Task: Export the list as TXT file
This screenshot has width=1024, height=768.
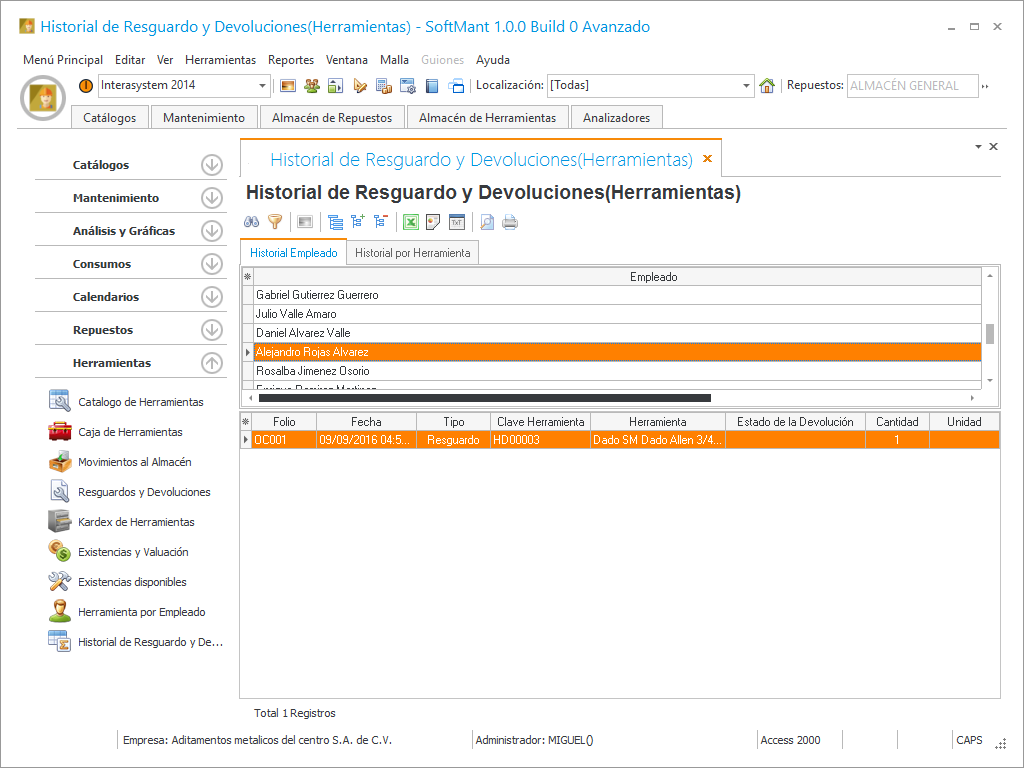Action: tap(457, 222)
